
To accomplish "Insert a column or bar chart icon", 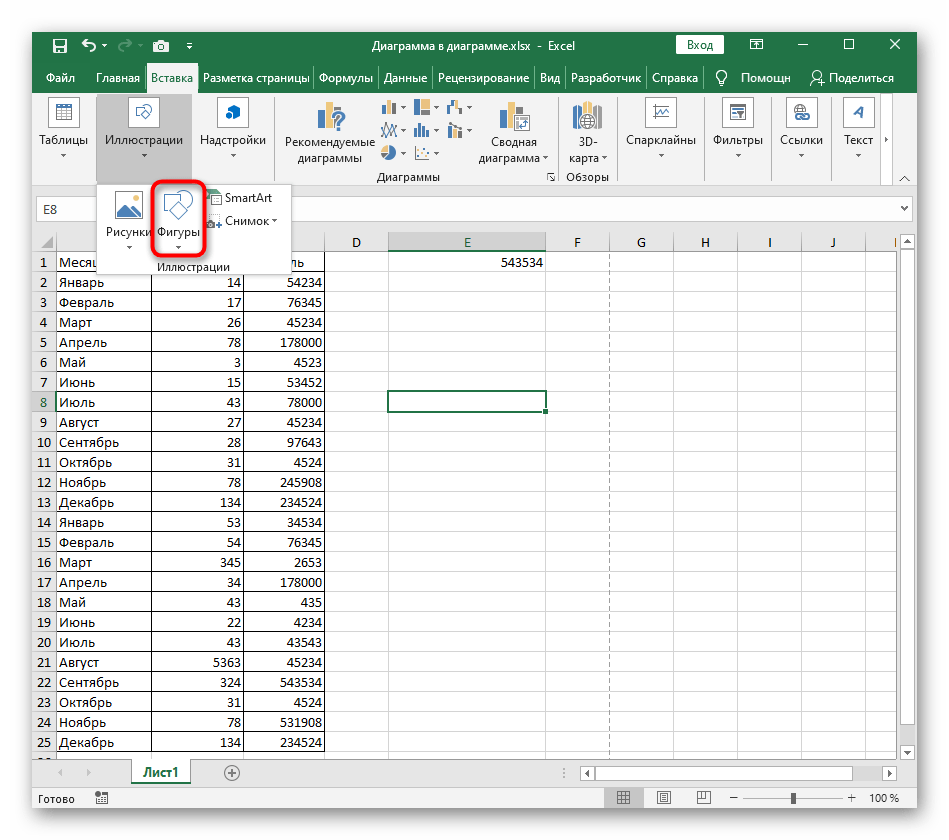I will point(393,108).
